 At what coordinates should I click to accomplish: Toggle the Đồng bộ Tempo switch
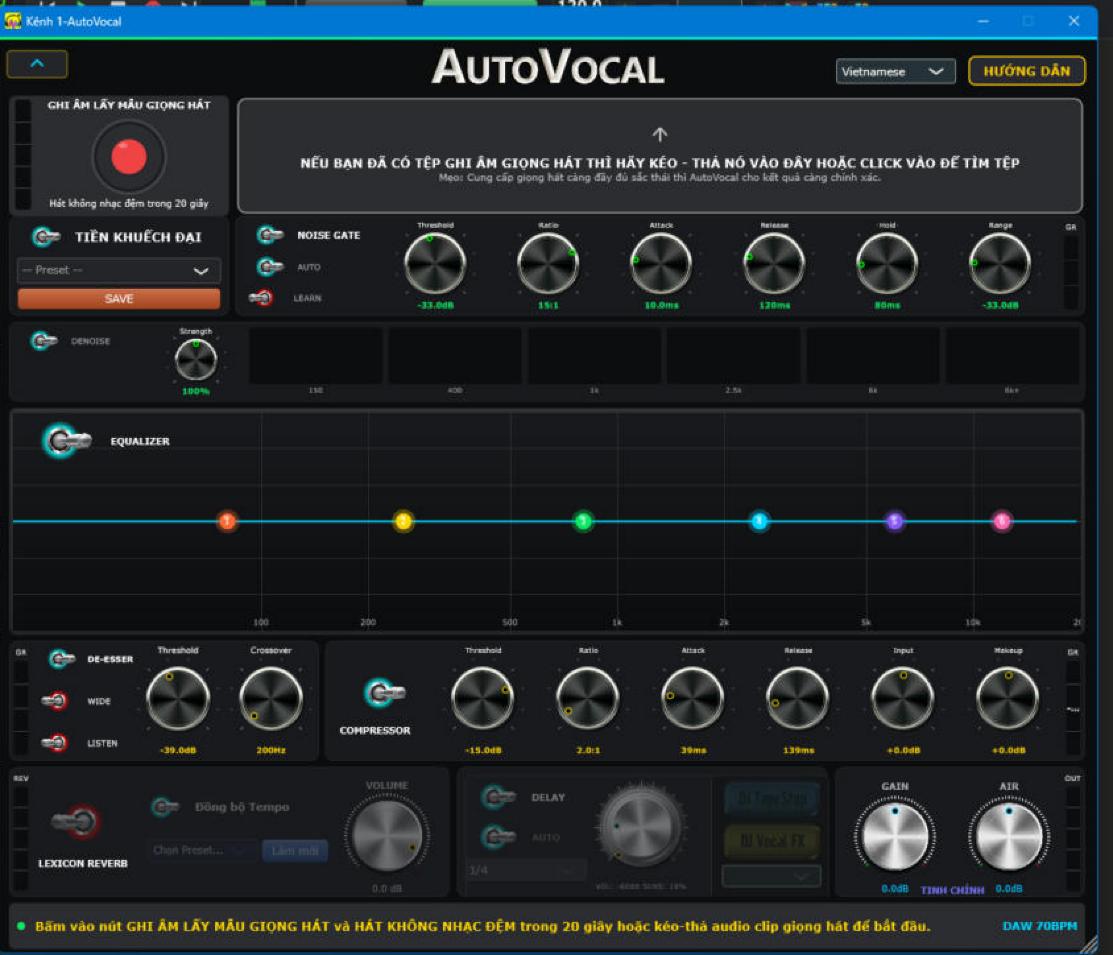pyautogui.click(x=165, y=807)
